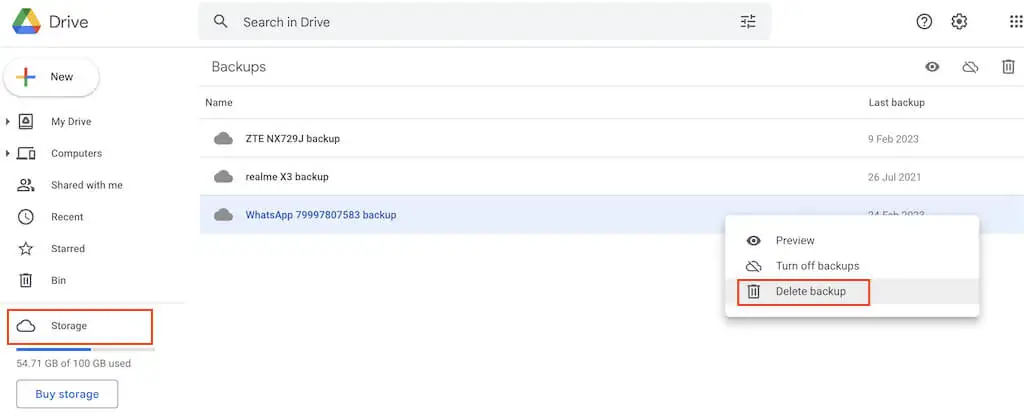This screenshot has height=417, width=1024.
Task: Select Delete backup from context menu
Action: [x=810, y=292]
